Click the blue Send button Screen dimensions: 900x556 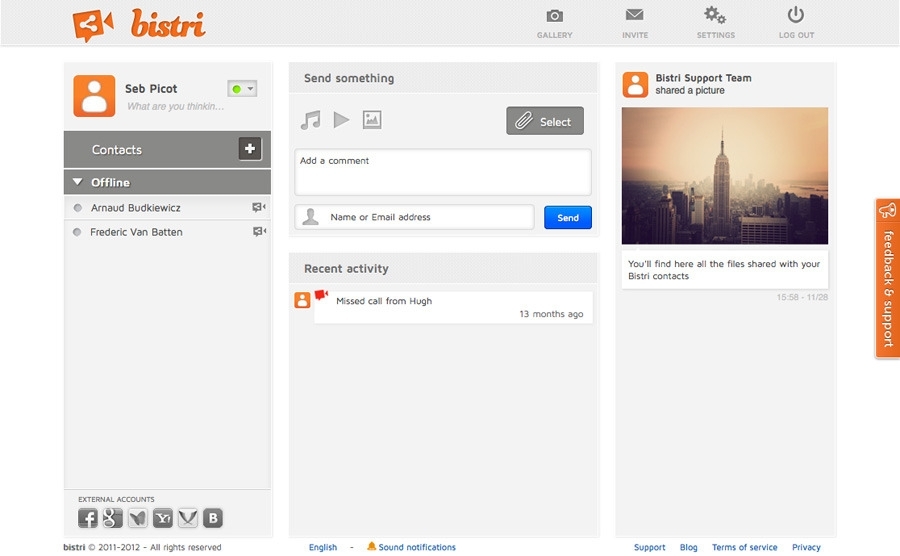click(x=568, y=217)
